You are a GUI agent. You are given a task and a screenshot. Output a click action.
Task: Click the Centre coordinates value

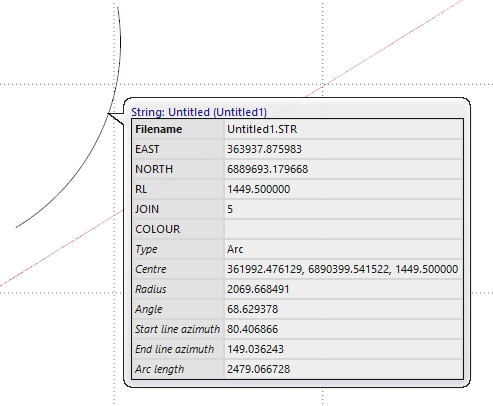coord(342,269)
